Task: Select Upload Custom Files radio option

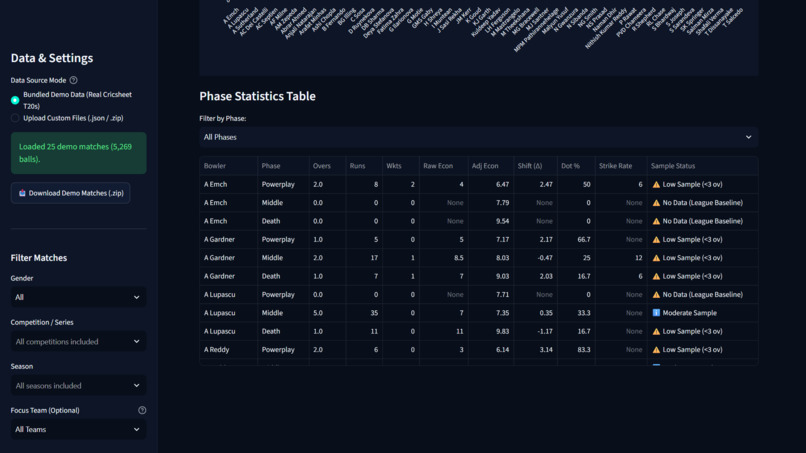Action: coord(15,118)
